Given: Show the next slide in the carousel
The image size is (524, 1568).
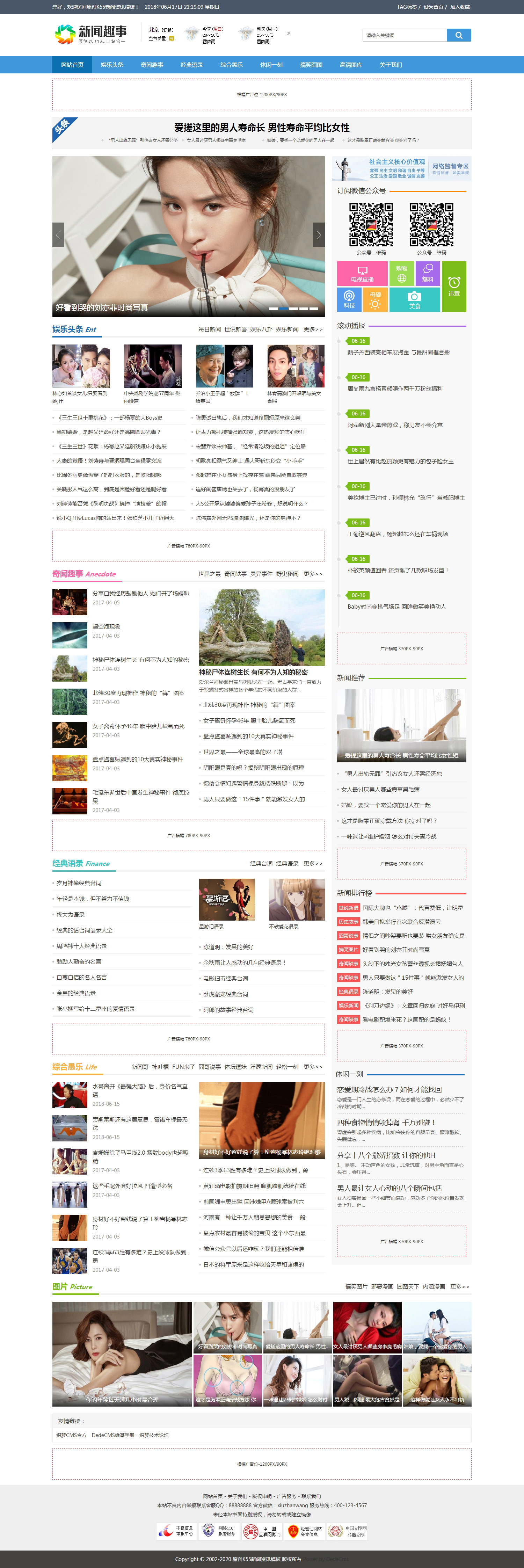Looking at the screenshot, I should tap(318, 235).
